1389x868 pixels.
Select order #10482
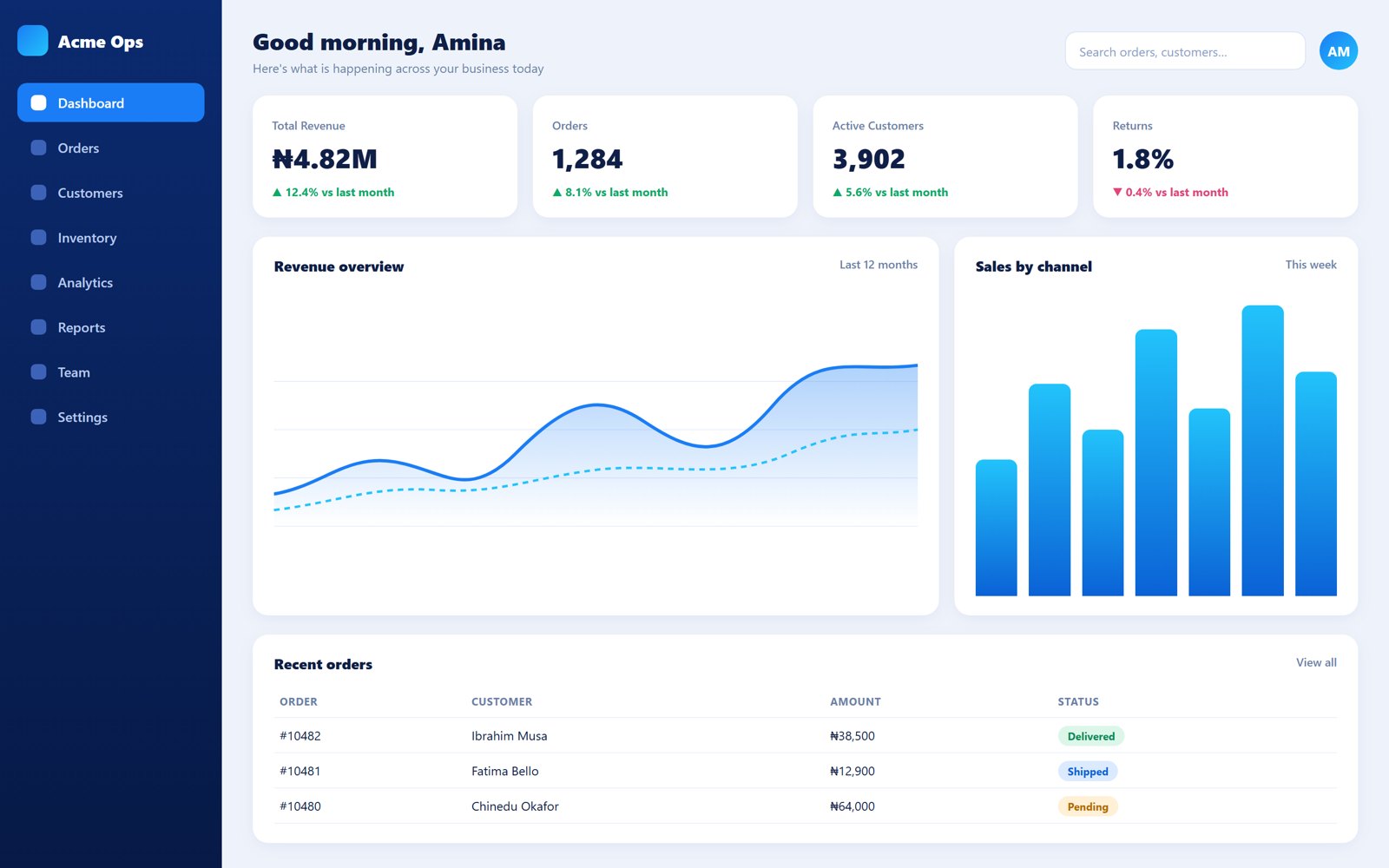pos(300,736)
